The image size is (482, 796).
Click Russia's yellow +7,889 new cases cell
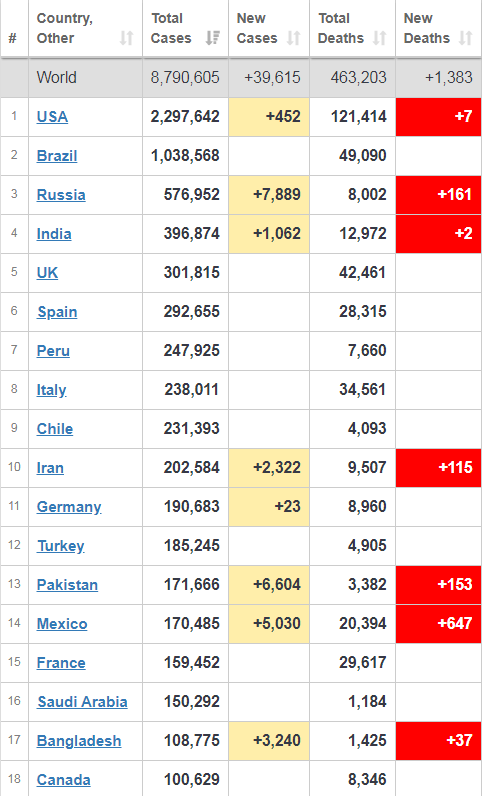pyautogui.click(x=269, y=195)
